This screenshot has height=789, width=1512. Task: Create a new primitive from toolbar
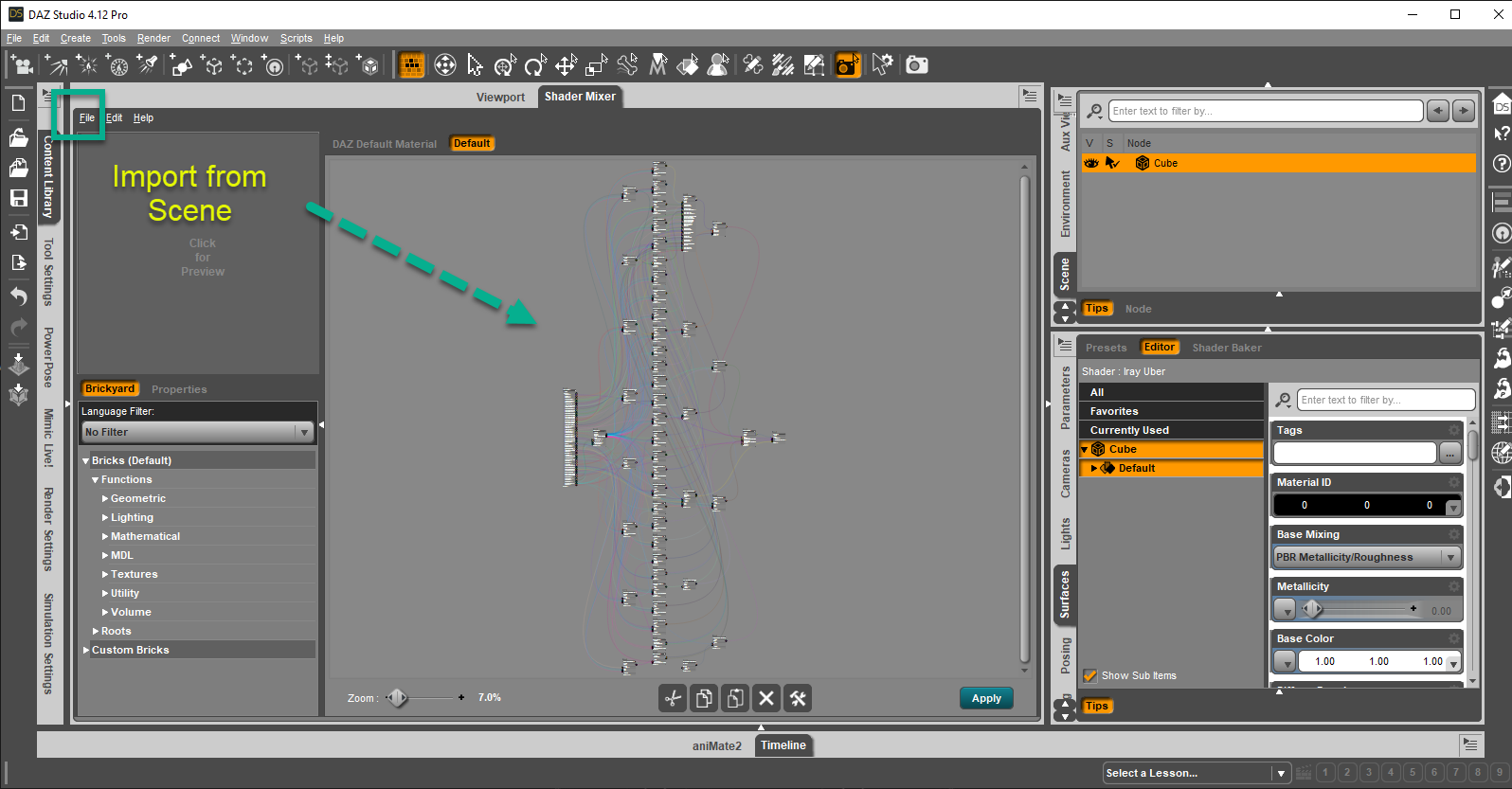(180, 64)
